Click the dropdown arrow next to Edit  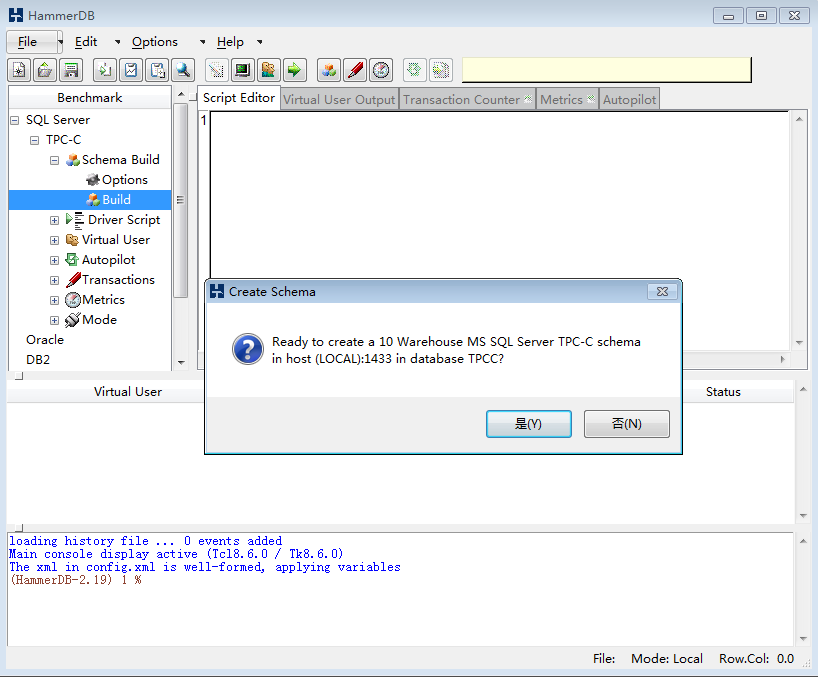[117, 42]
